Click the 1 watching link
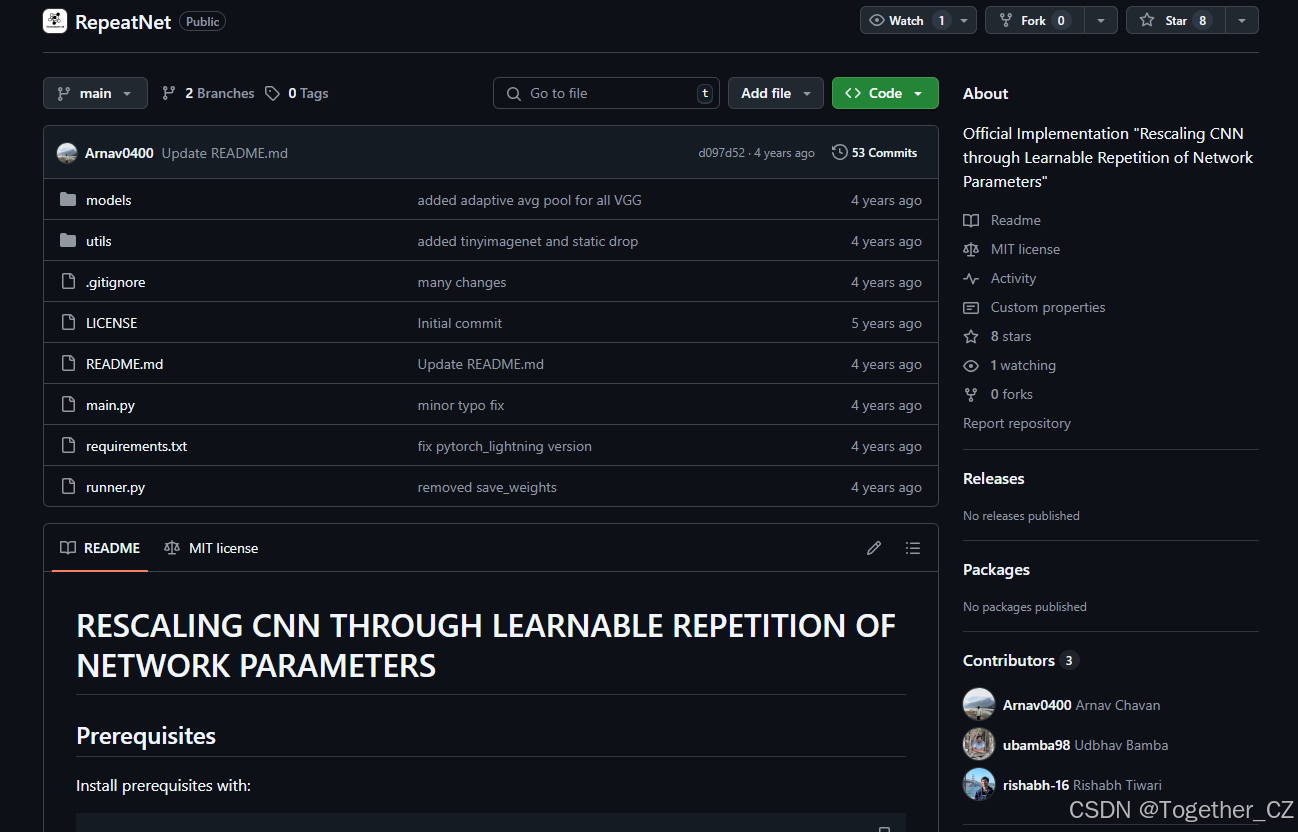The height and width of the screenshot is (832, 1298). pyautogui.click(x=1023, y=365)
